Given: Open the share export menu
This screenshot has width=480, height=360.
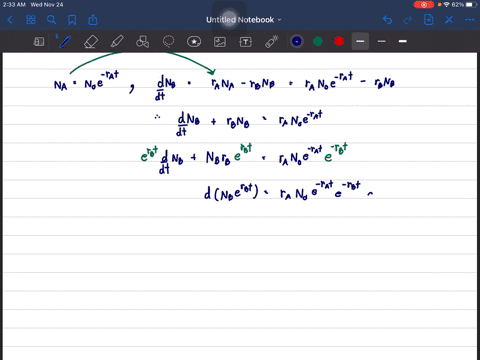Looking at the screenshot, I should point(93,20).
